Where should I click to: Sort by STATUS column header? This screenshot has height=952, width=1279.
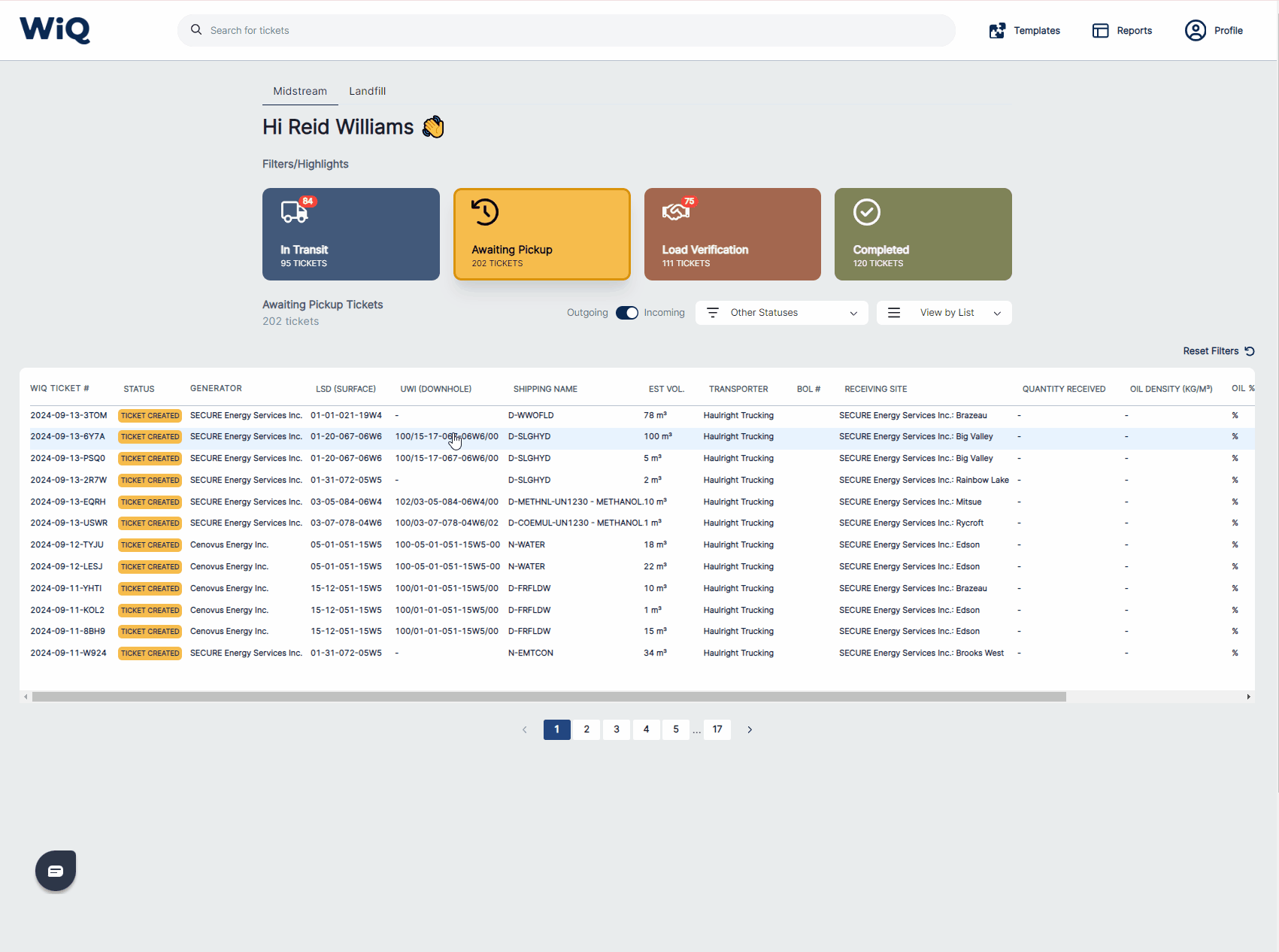coord(139,389)
